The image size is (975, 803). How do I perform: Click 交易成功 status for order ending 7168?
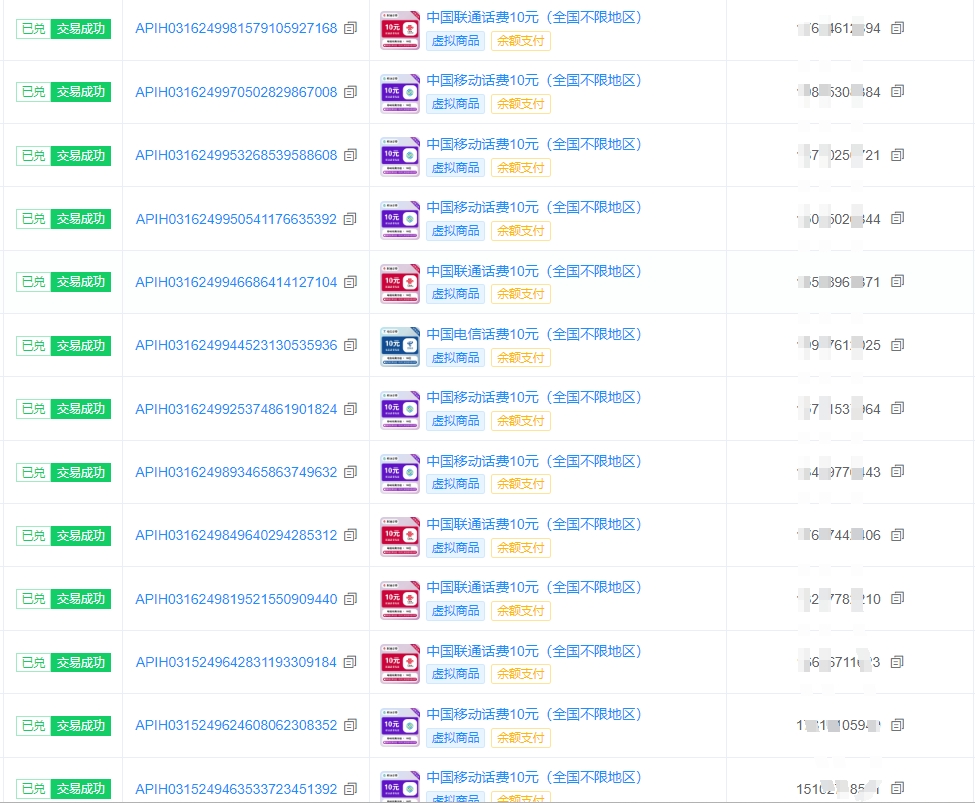click(x=81, y=29)
